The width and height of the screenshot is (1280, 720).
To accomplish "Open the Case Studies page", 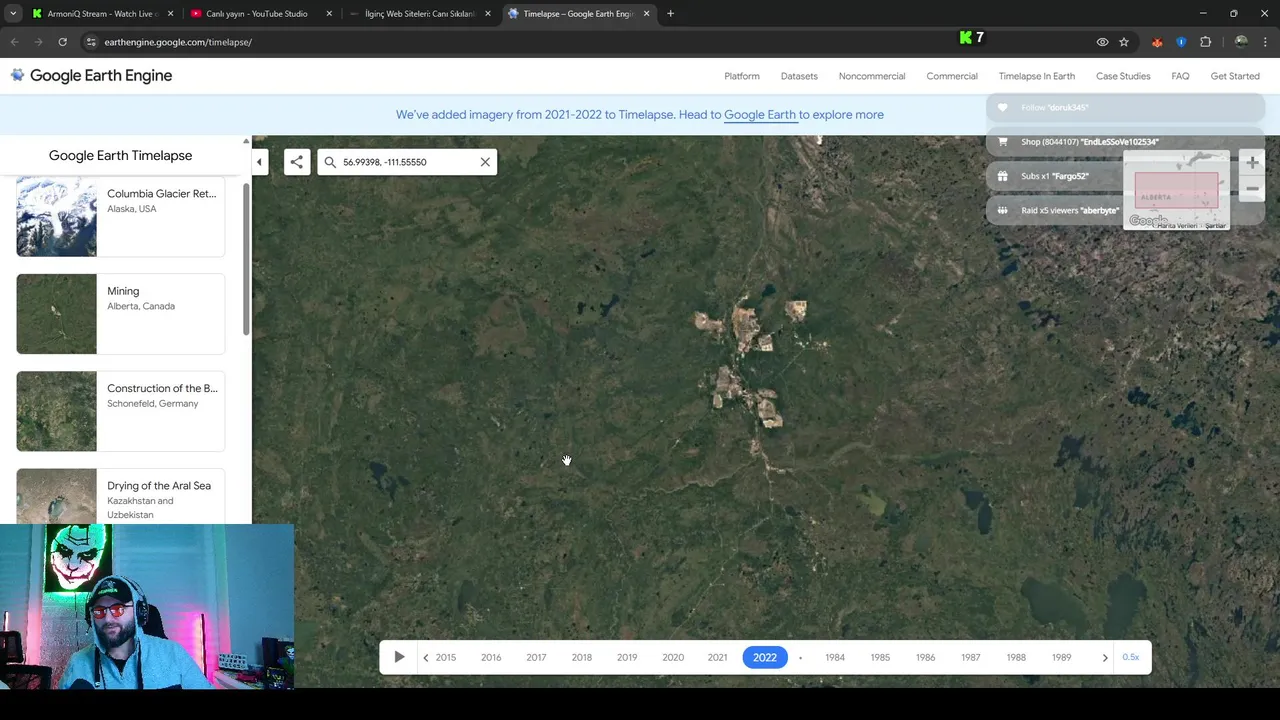I will 1123,76.
